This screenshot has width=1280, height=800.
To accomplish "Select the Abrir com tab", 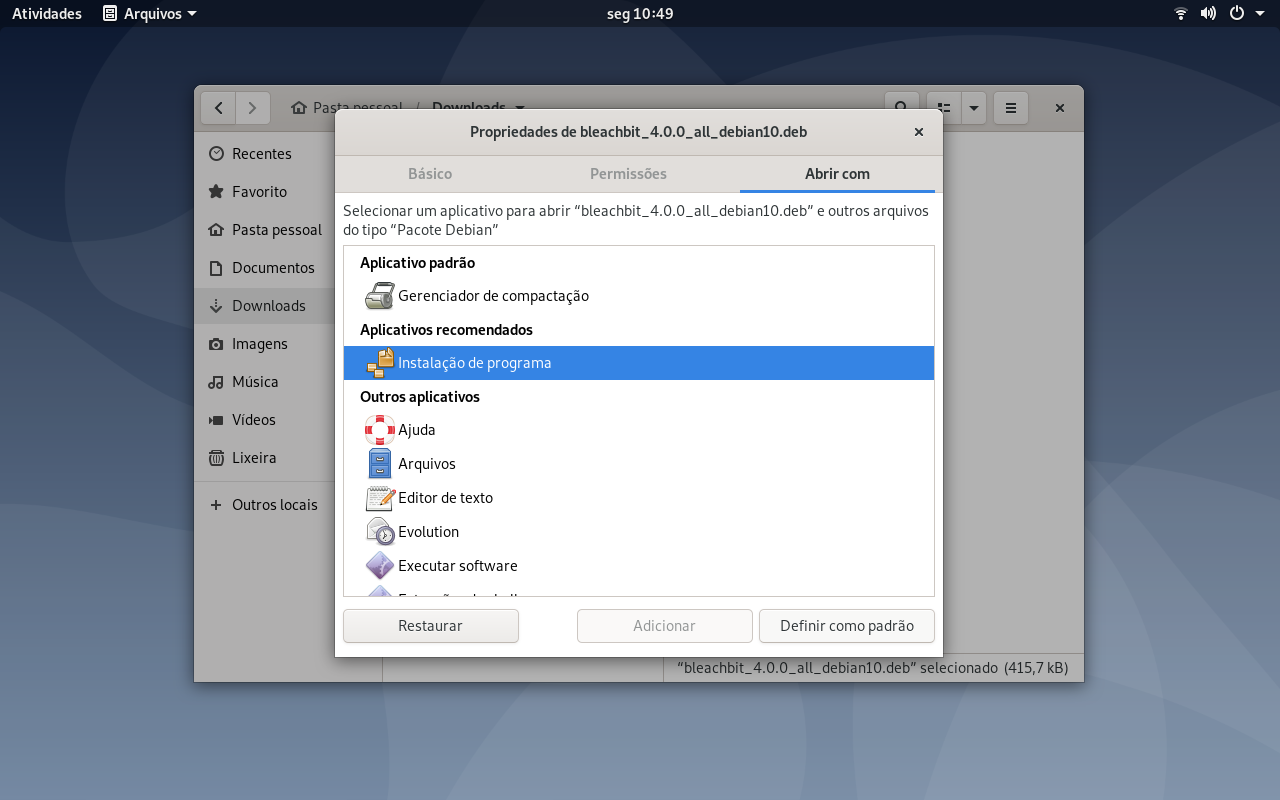I will (x=837, y=174).
